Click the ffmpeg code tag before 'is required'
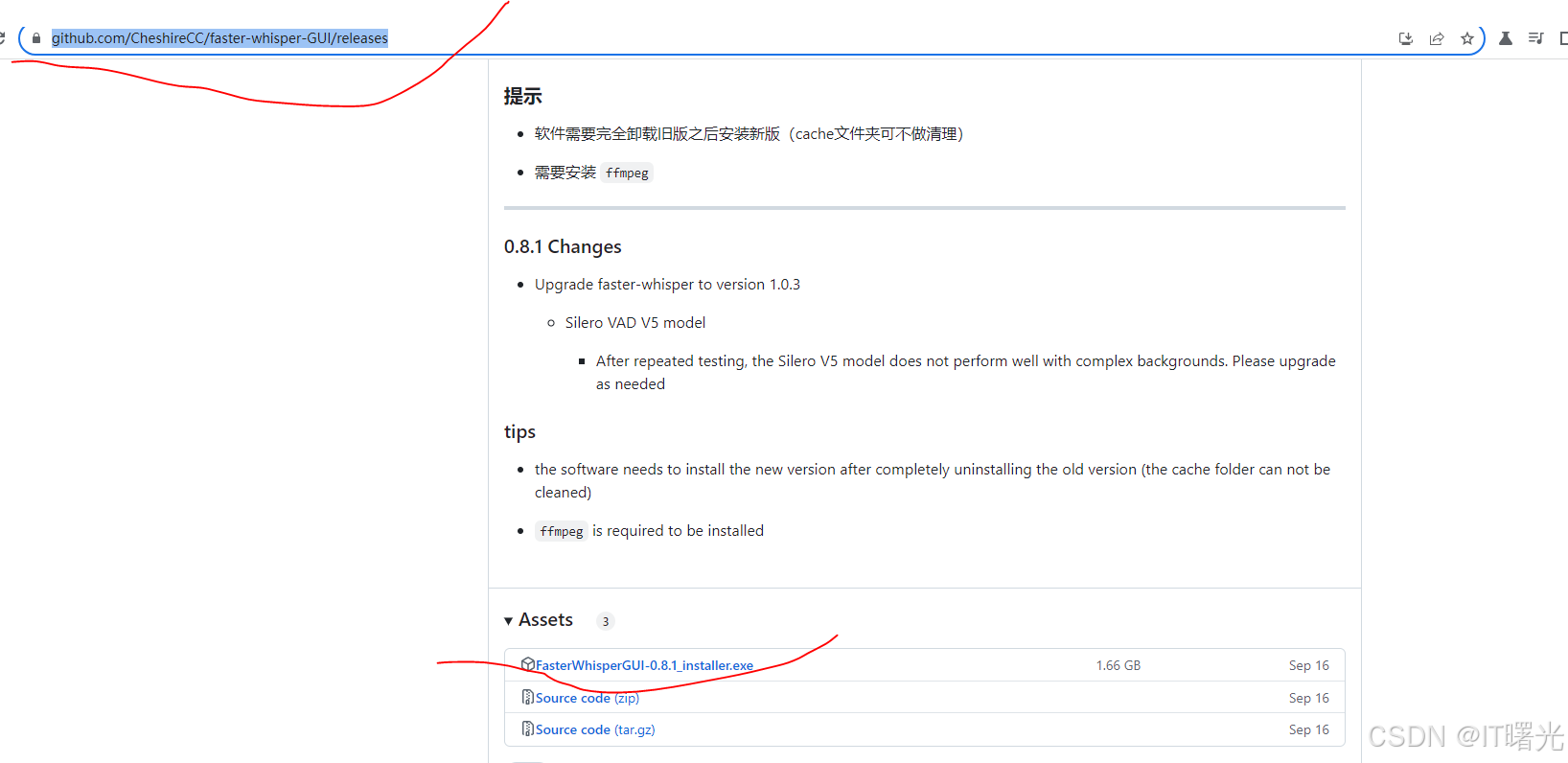The height and width of the screenshot is (763, 1568). pyautogui.click(x=562, y=531)
